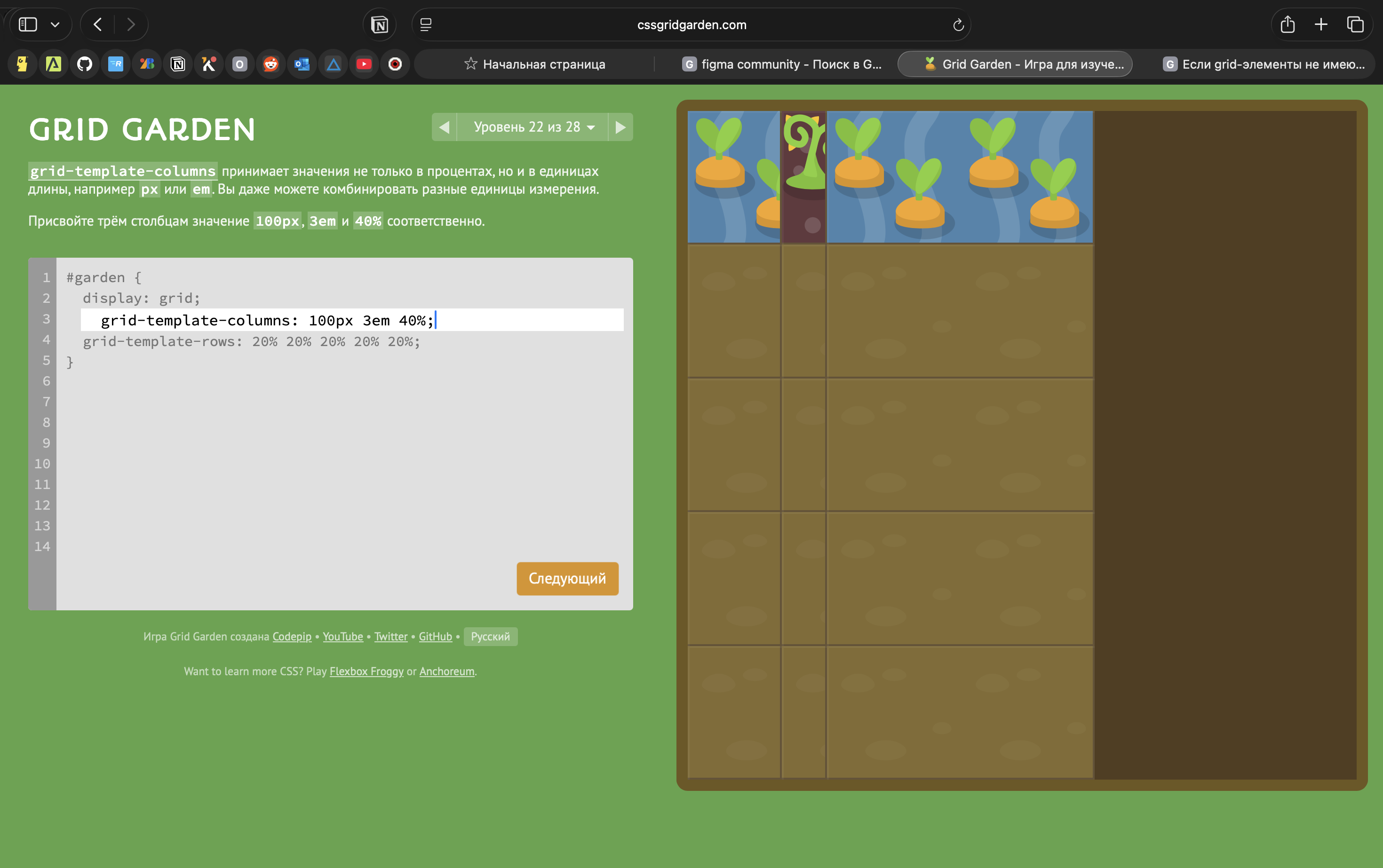
Task: Go to the next level with right arrow
Action: click(x=620, y=127)
